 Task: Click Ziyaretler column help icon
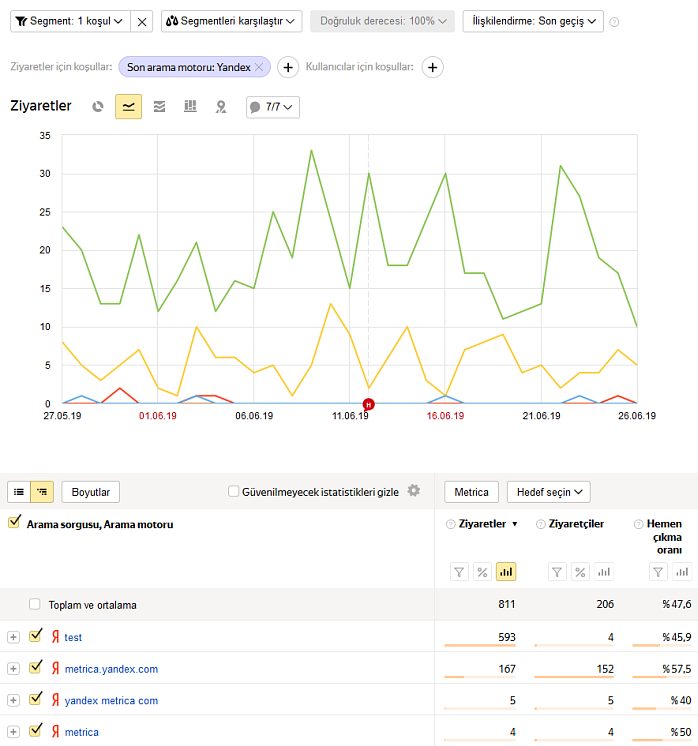tap(450, 524)
